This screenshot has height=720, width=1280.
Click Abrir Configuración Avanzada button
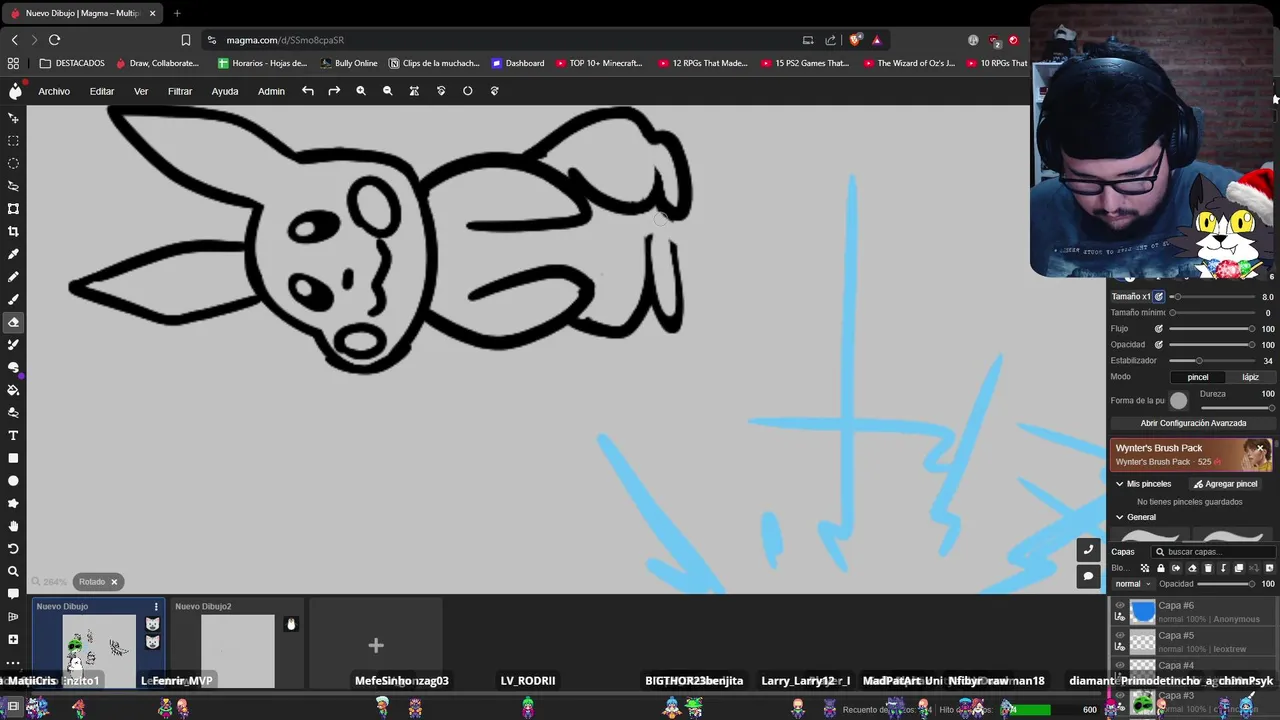pyautogui.click(x=1193, y=423)
